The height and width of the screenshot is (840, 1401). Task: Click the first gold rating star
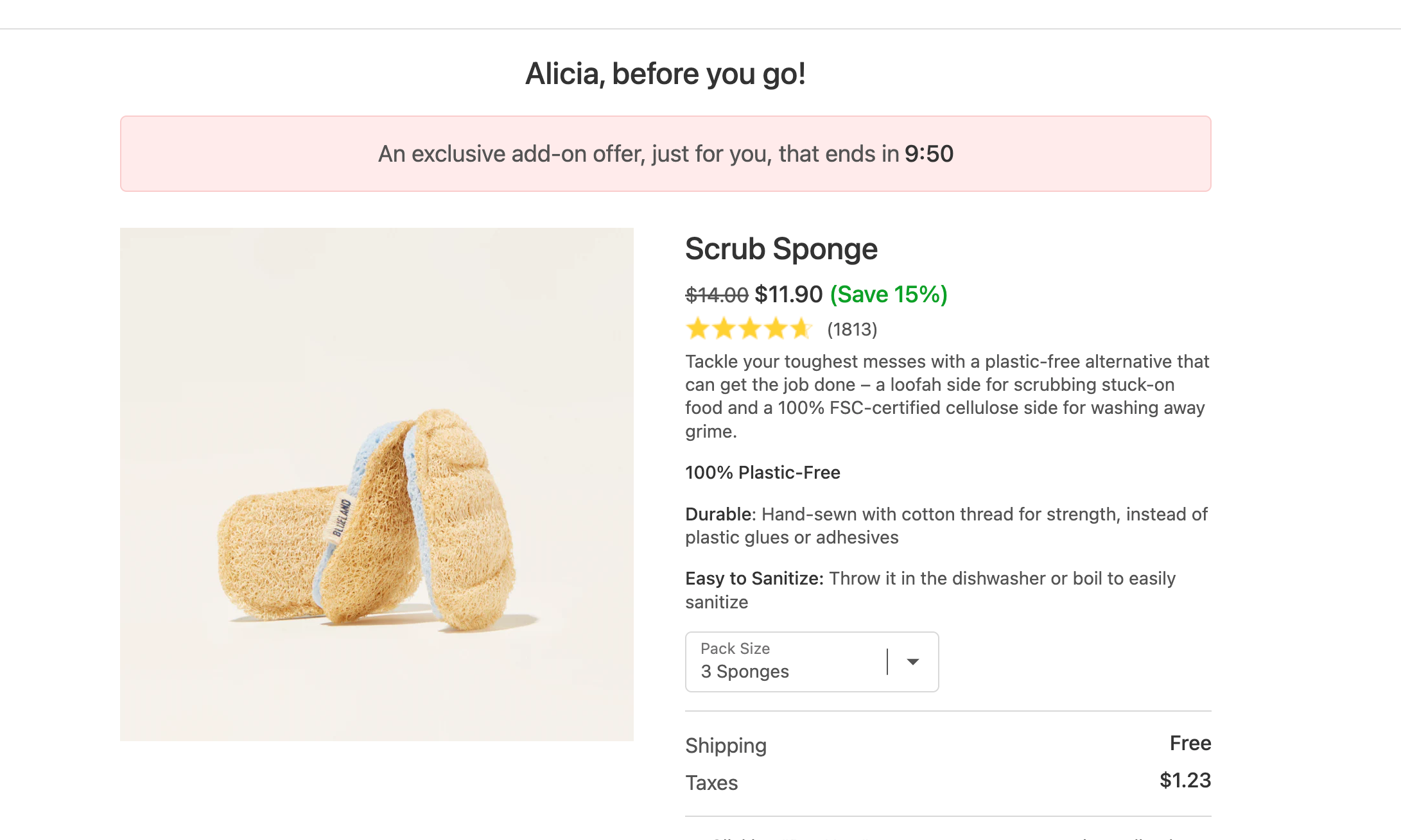click(697, 329)
